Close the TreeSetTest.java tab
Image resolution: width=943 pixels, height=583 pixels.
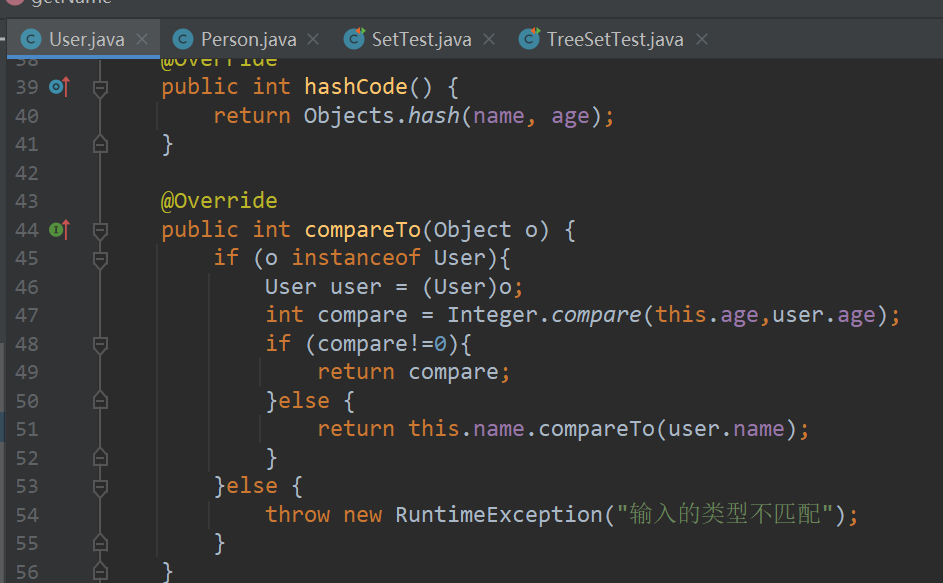click(x=701, y=39)
